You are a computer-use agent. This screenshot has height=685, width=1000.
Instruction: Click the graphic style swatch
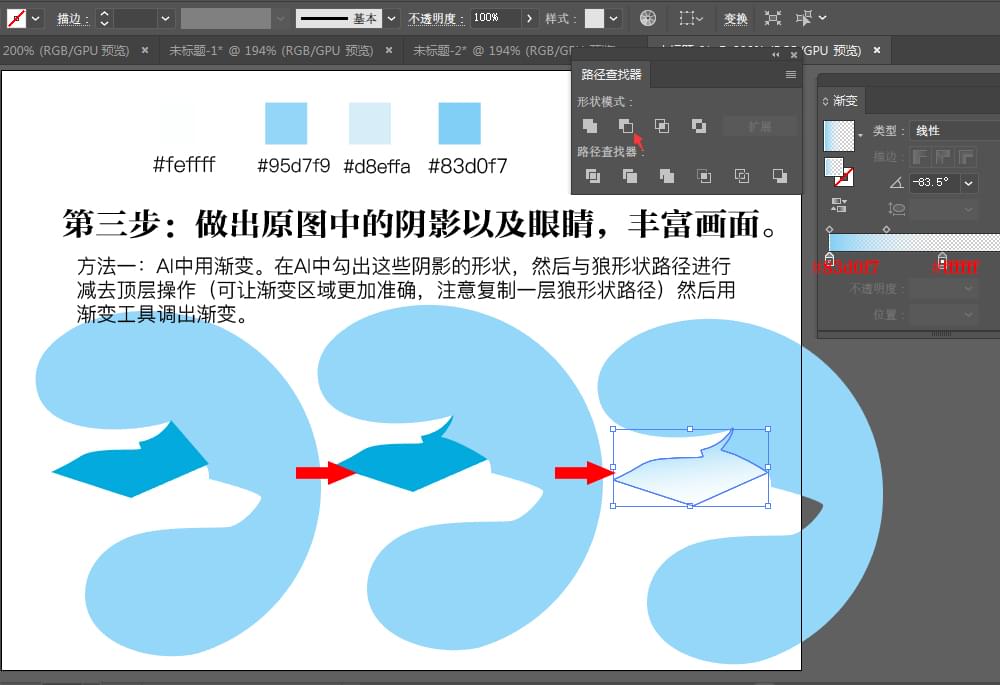594,18
